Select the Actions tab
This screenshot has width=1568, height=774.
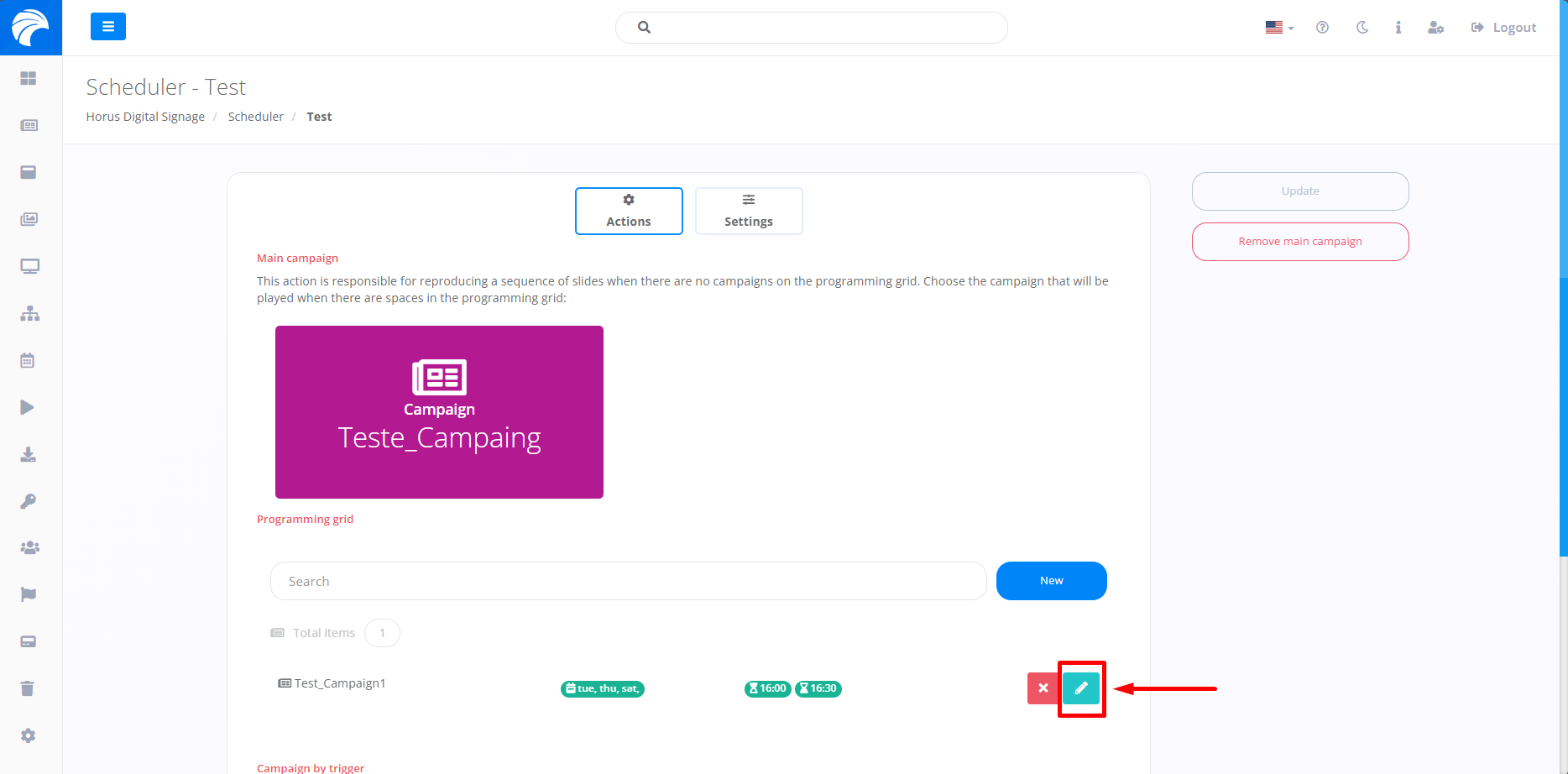629,211
